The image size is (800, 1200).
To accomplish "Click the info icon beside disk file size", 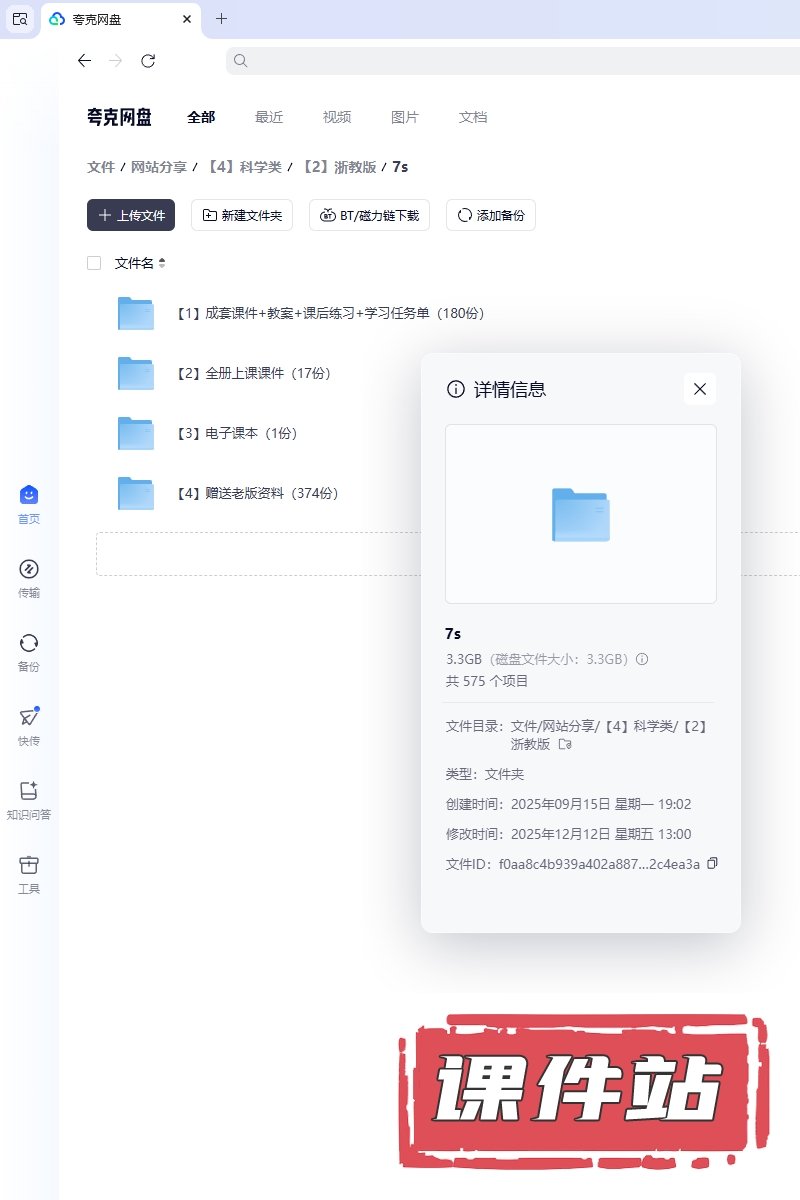I will pyautogui.click(x=642, y=659).
